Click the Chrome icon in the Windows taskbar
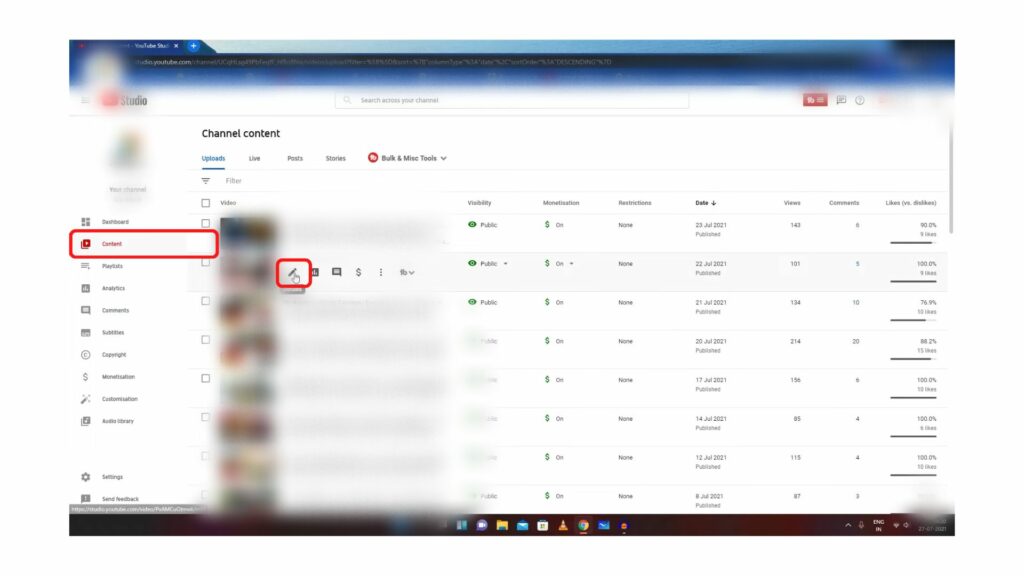This screenshot has width=1024, height=576. click(584, 524)
